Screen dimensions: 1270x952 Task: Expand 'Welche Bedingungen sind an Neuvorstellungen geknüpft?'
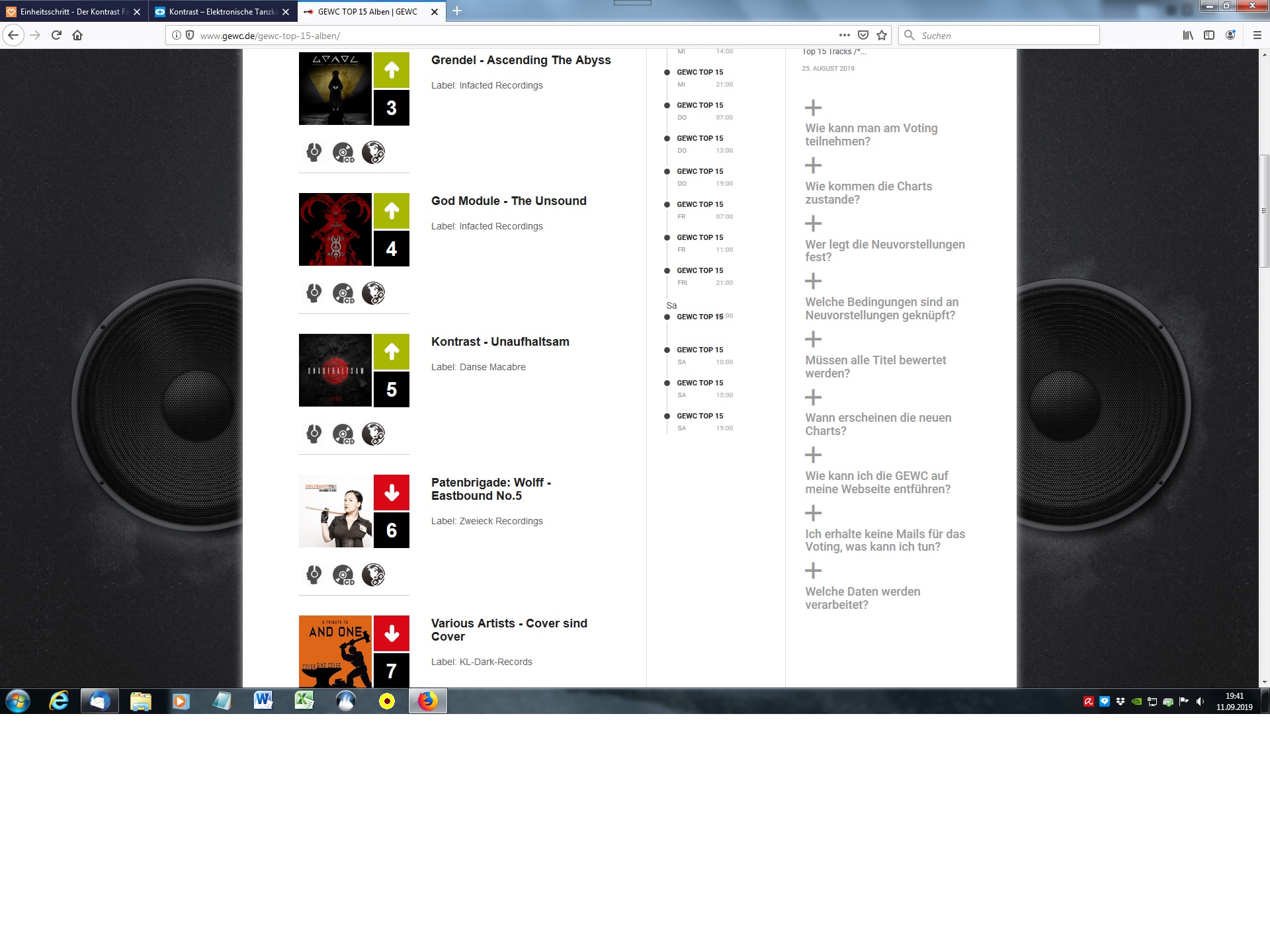813,281
